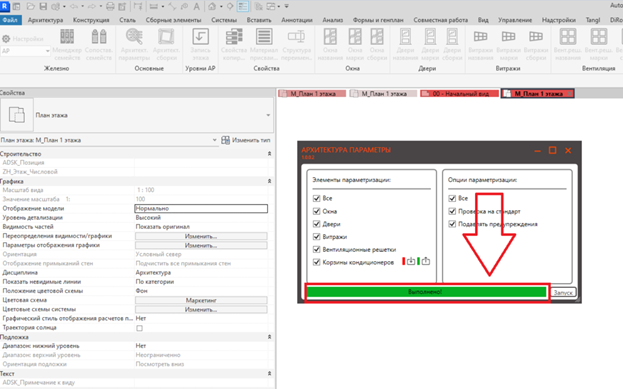Uncheck the Окна checkbox
Image resolution: width=623 pixels, height=389 pixels.
pos(316,211)
